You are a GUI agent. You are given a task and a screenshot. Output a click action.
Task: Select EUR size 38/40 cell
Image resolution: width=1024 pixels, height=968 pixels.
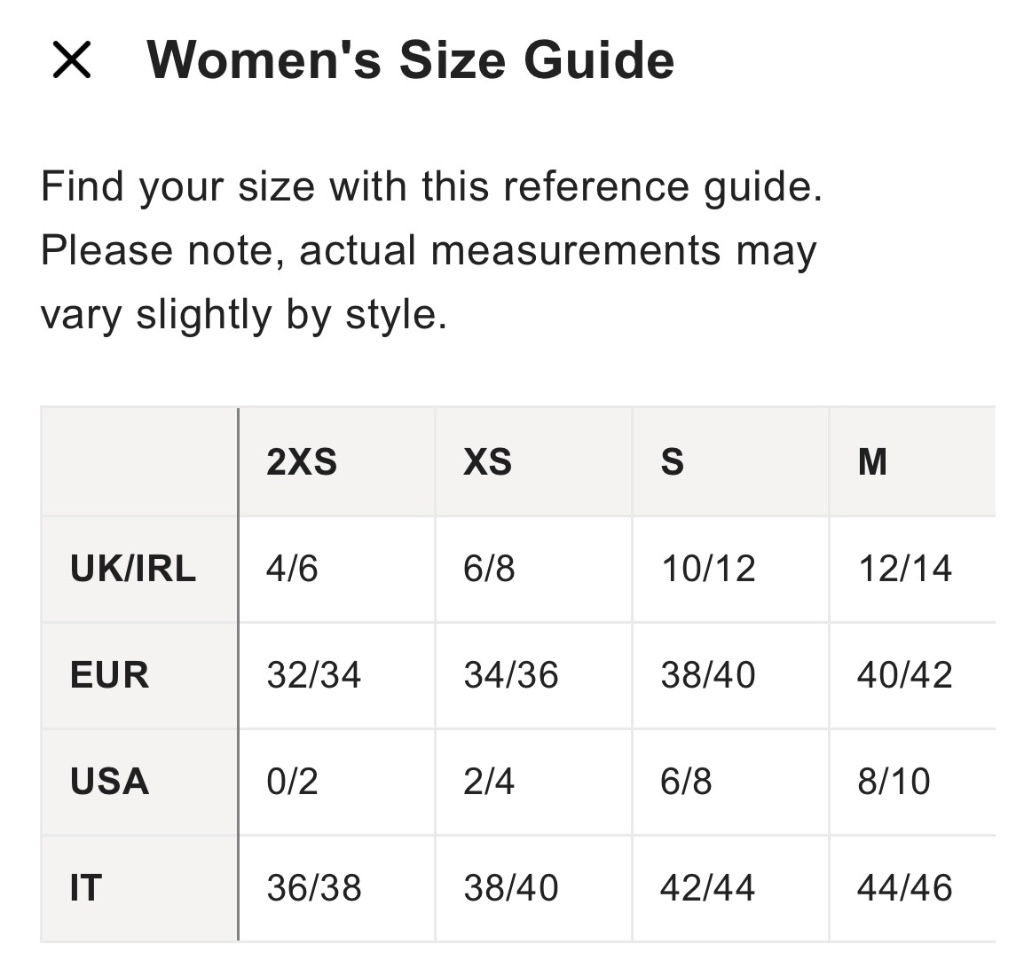click(x=708, y=675)
